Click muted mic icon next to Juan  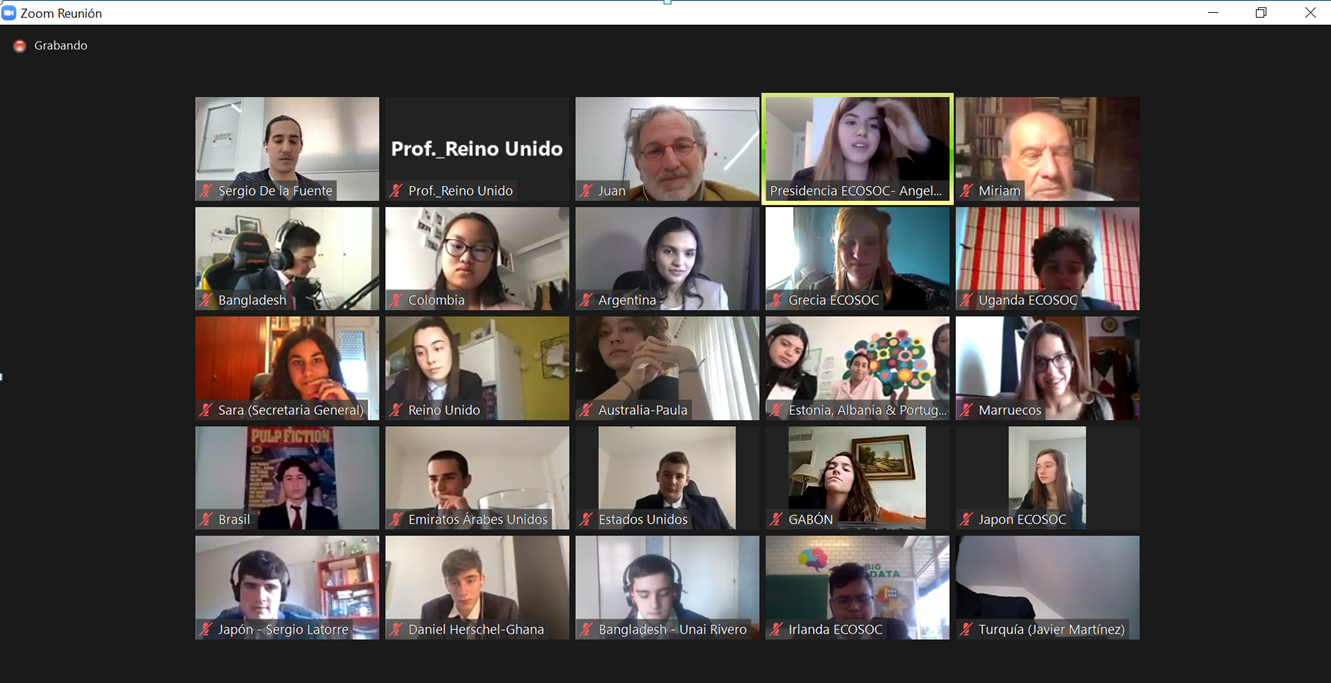tap(586, 190)
